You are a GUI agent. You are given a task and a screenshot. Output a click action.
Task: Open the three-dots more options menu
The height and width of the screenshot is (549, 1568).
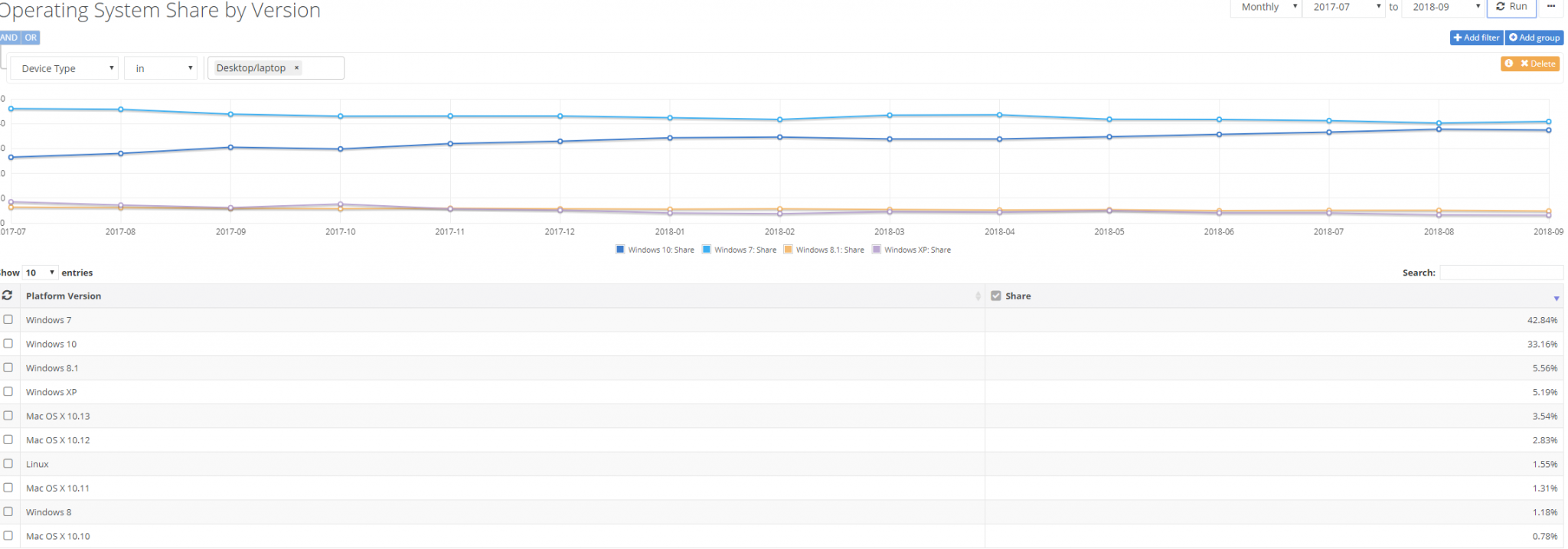pyautogui.click(x=1551, y=7)
